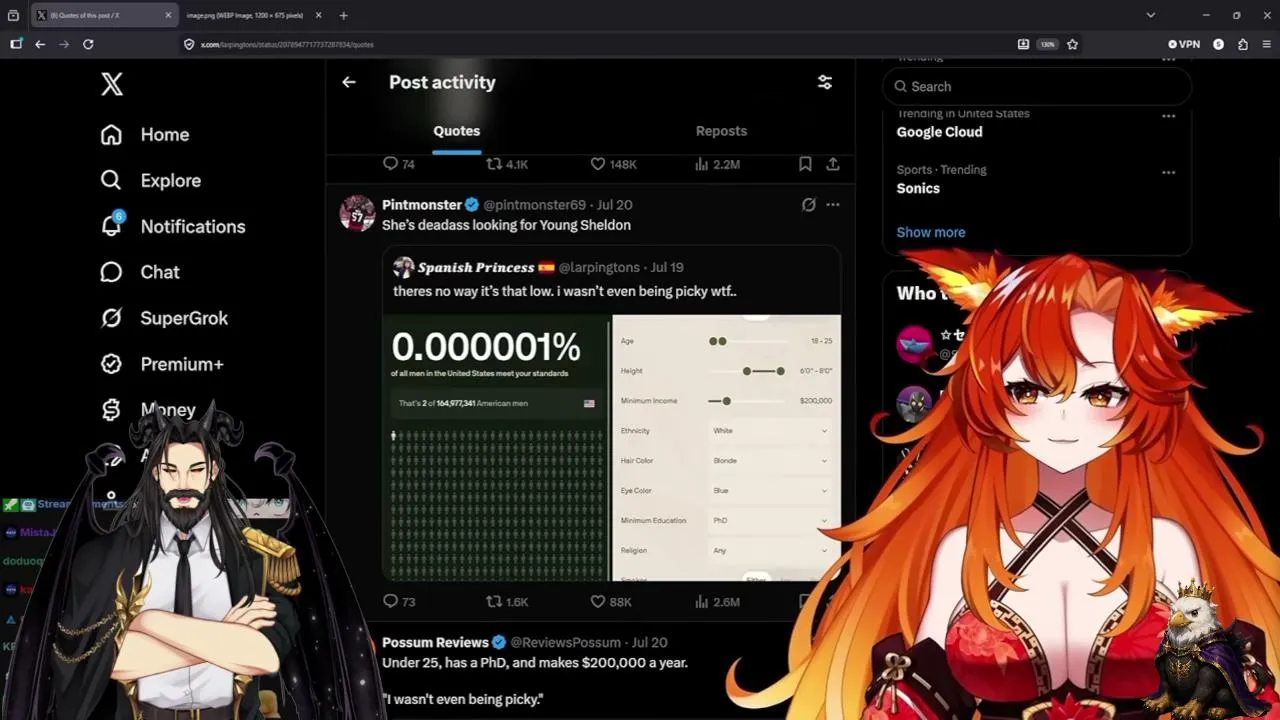Open the more menu on Pintmonster's post
Viewport: 1280px width, 720px height.
point(833,204)
